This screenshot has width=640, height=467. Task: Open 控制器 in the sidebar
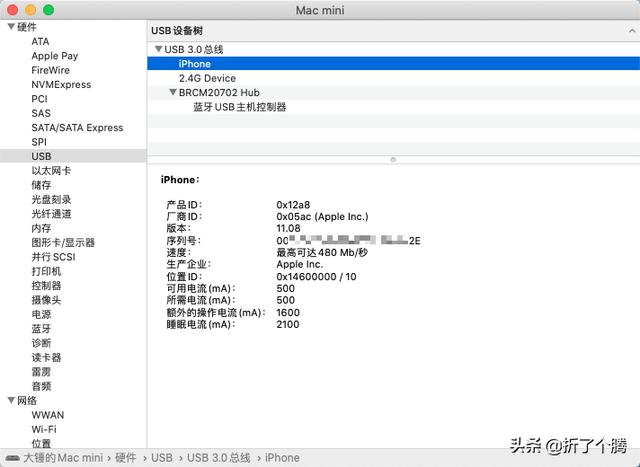[x=46, y=286]
